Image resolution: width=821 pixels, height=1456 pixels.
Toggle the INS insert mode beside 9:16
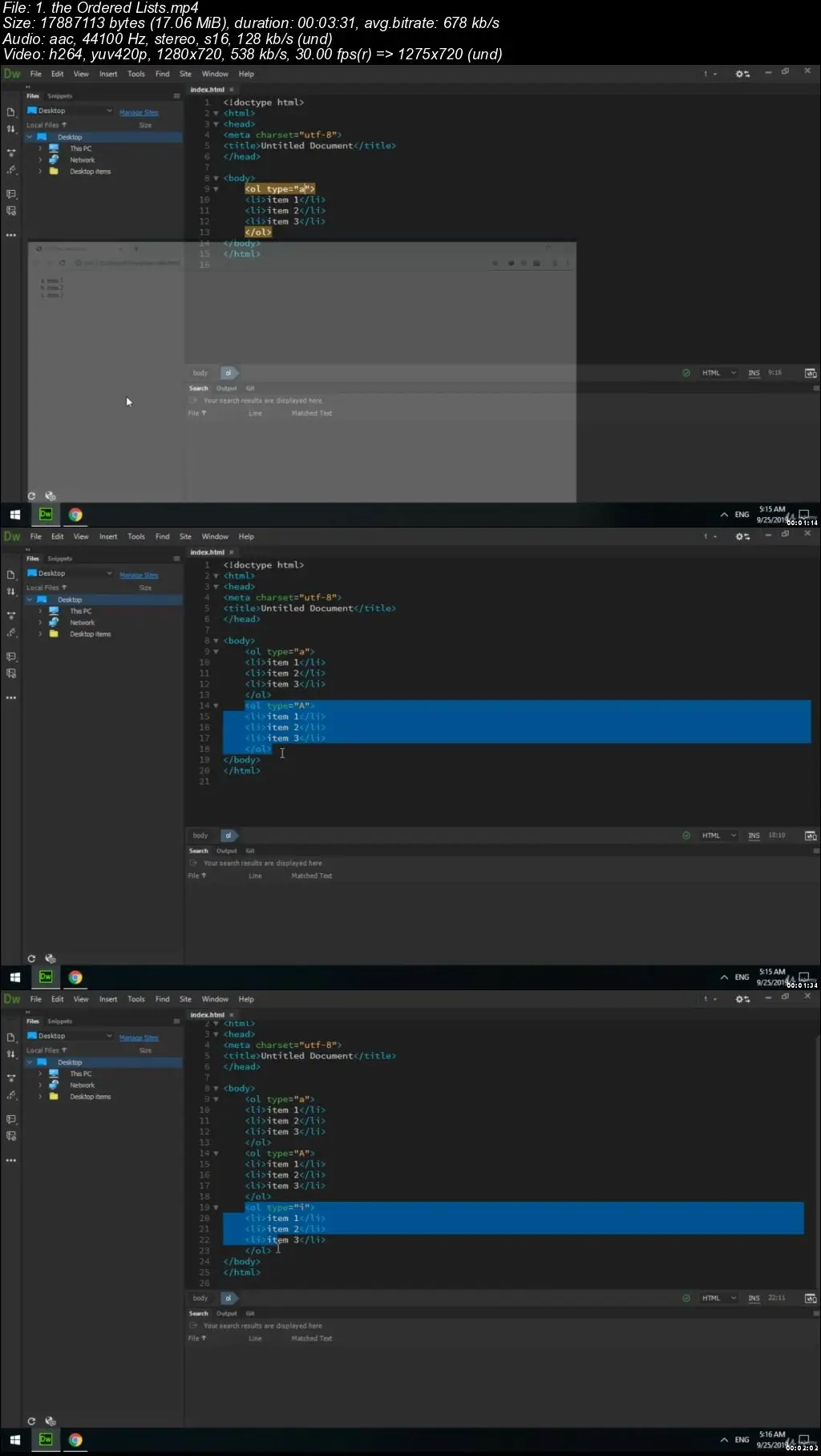[x=754, y=373]
